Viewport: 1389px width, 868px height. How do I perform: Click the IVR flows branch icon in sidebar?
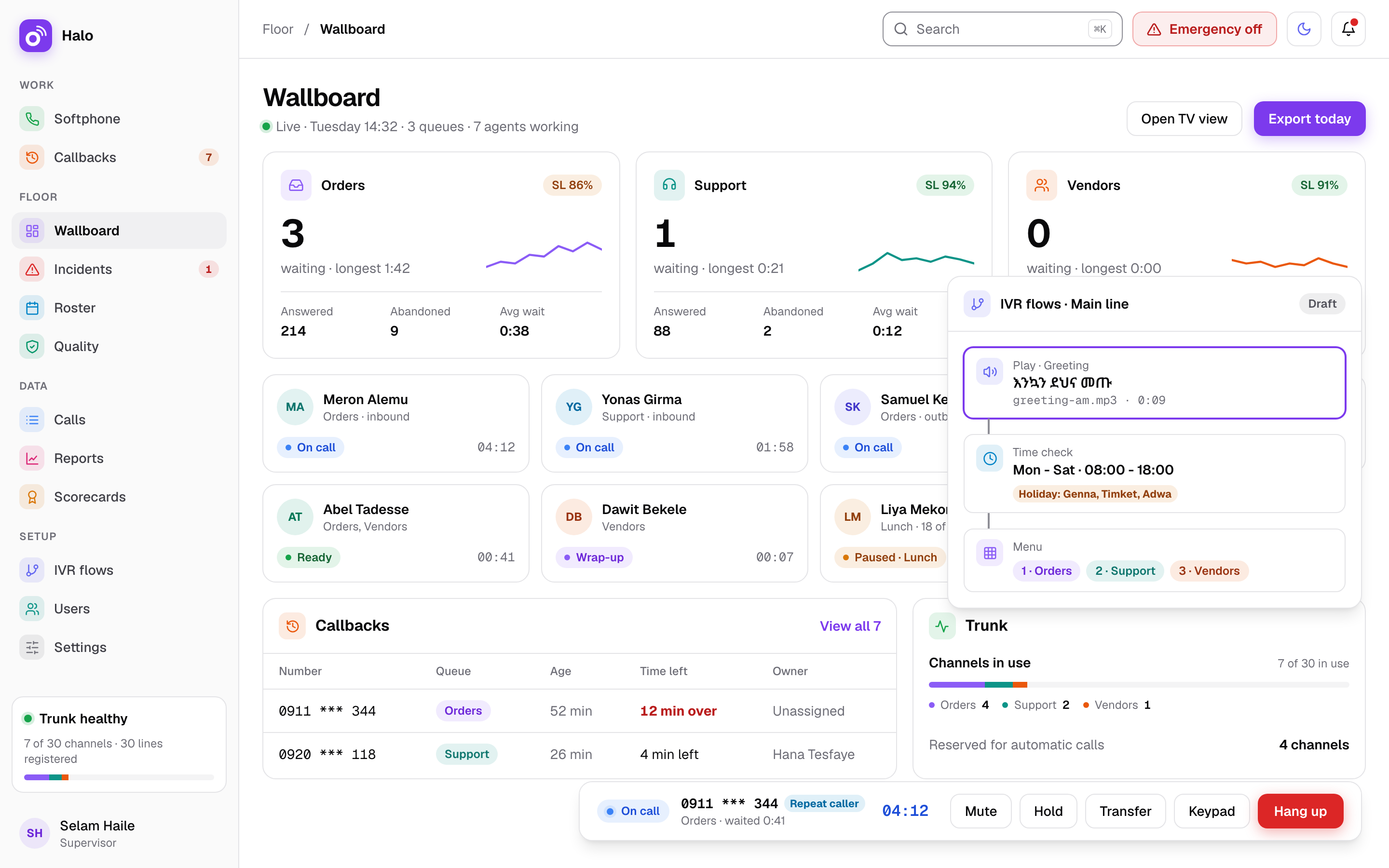pyautogui.click(x=32, y=570)
